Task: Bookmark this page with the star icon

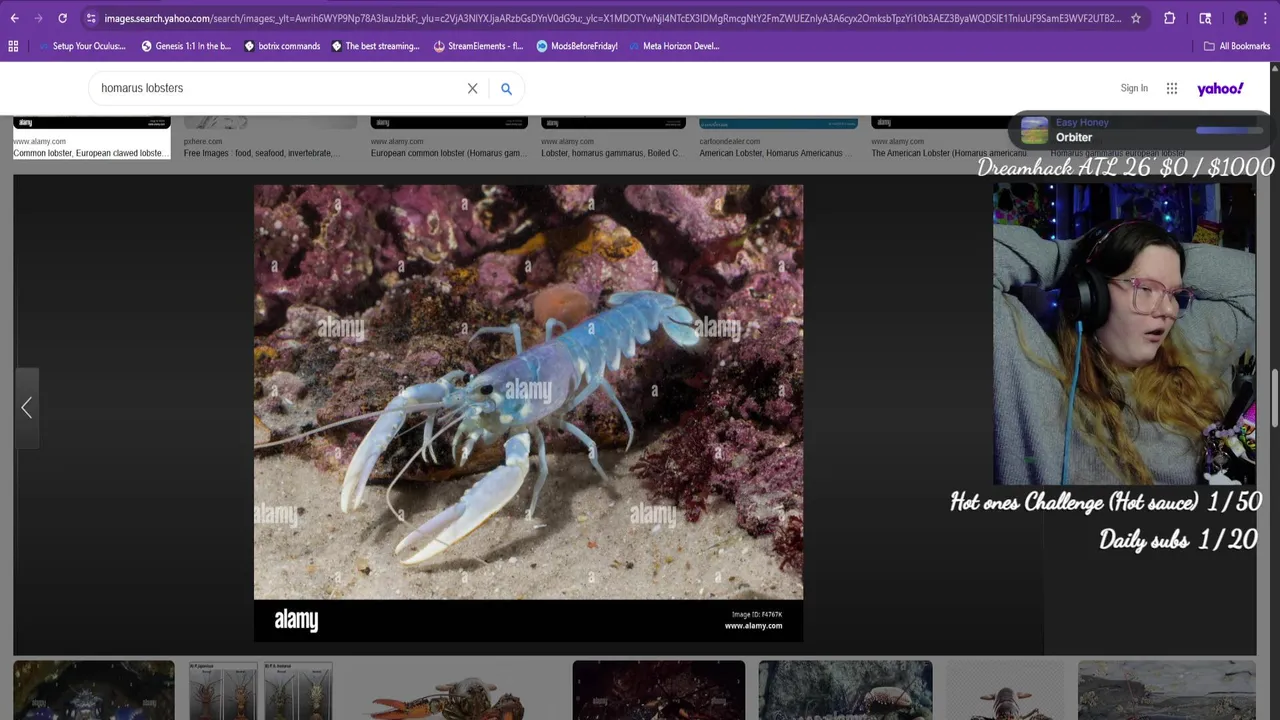Action: [1136, 18]
